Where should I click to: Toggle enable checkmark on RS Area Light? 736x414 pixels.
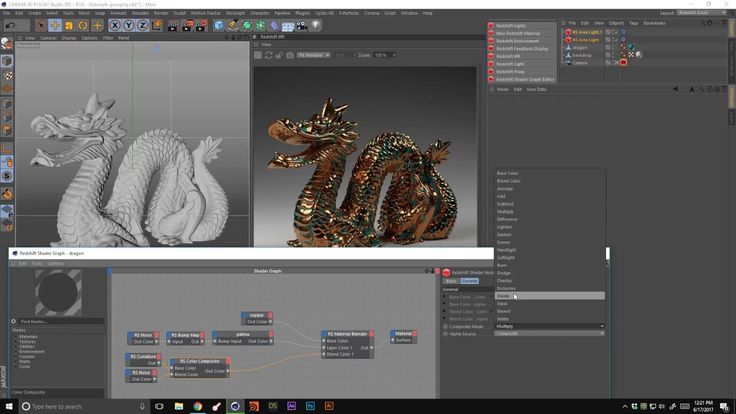[x=618, y=40]
